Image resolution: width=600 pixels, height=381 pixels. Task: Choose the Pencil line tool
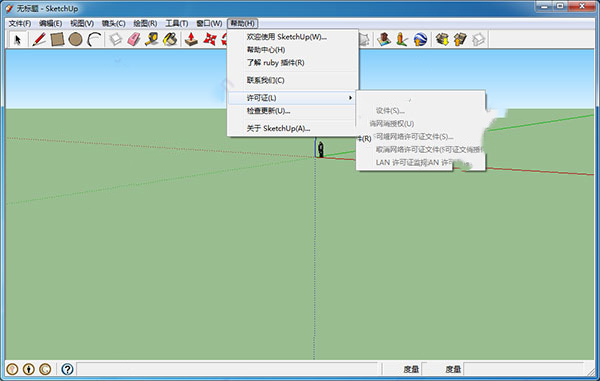coord(39,39)
